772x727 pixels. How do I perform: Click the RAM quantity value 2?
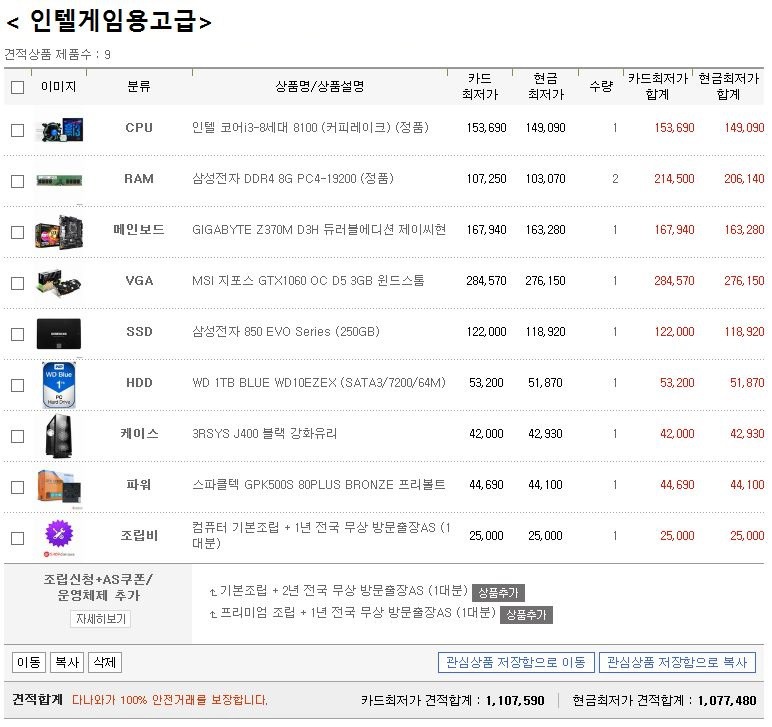tap(615, 179)
